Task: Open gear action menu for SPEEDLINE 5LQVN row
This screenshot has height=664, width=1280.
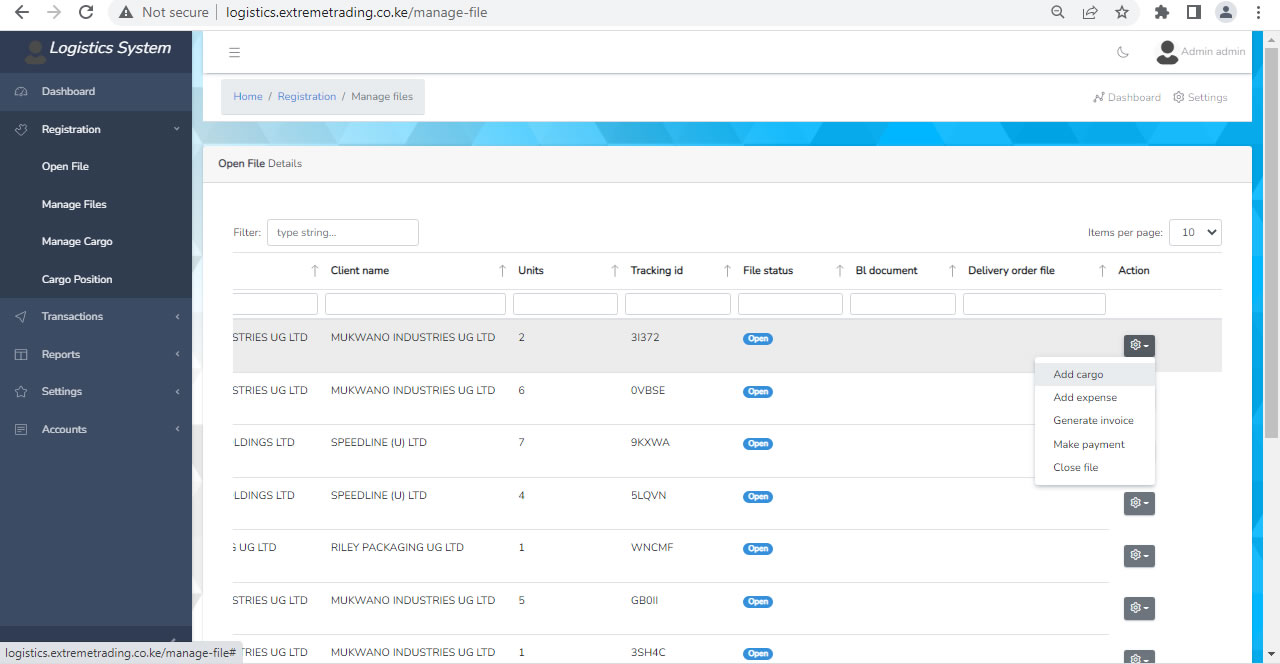Action: pyautogui.click(x=1139, y=503)
